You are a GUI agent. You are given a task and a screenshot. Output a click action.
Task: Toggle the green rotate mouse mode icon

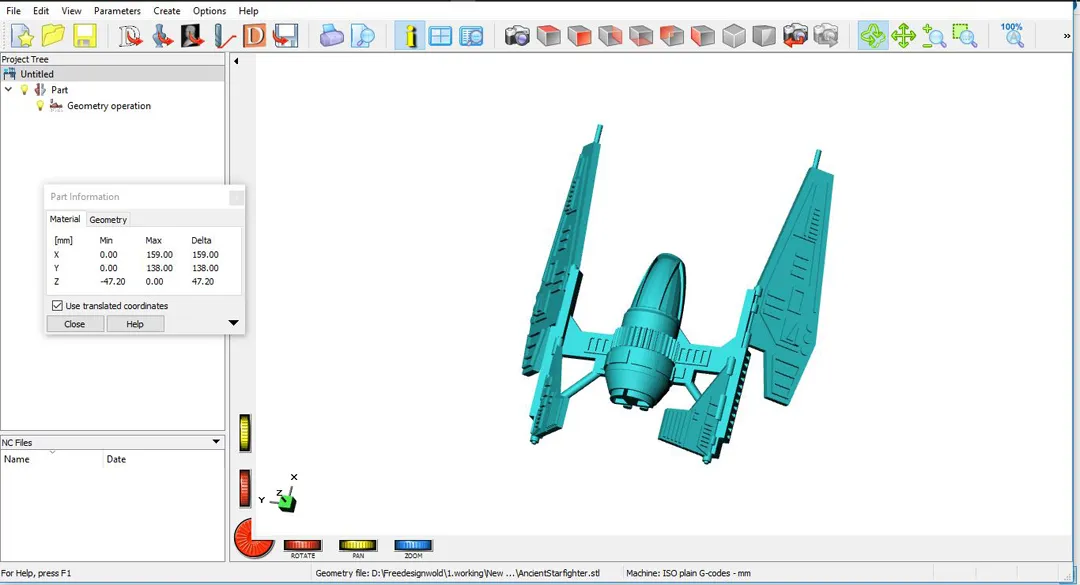[x=872, y=36]
